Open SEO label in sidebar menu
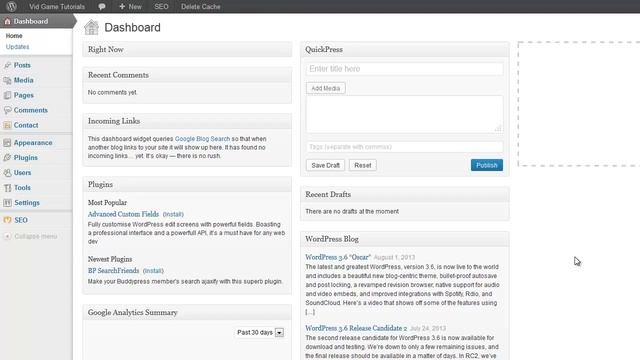 (21, 220)
